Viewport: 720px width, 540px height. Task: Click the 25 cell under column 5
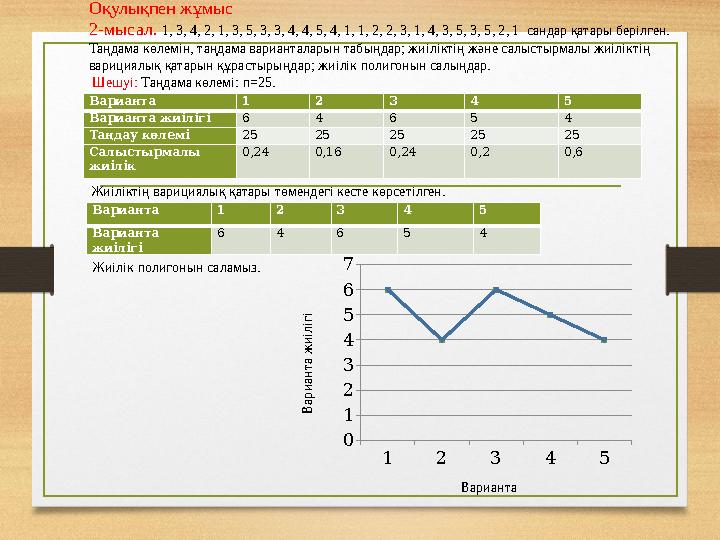point(600,135)
